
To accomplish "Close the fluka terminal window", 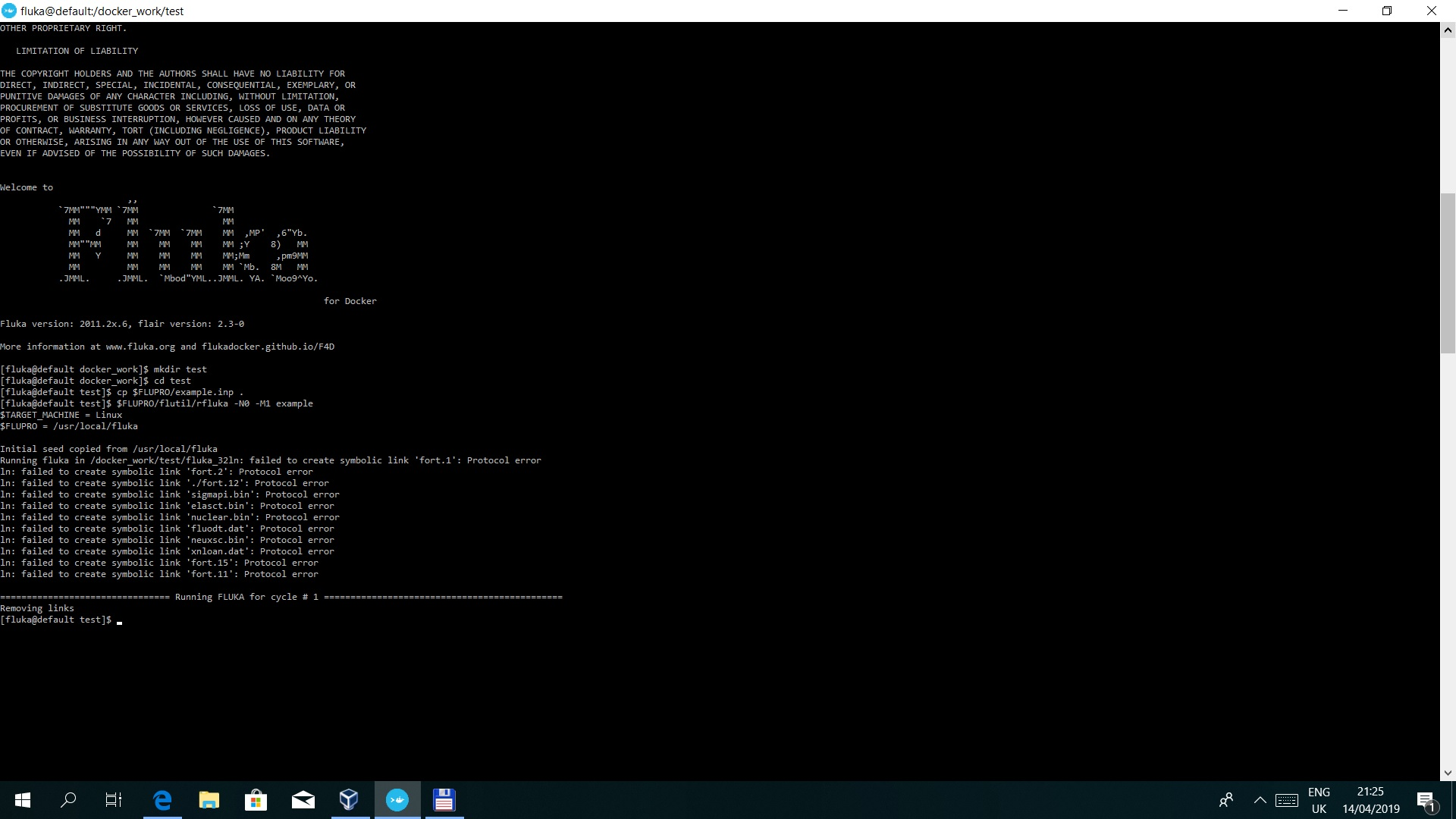I will (1432, 11).
